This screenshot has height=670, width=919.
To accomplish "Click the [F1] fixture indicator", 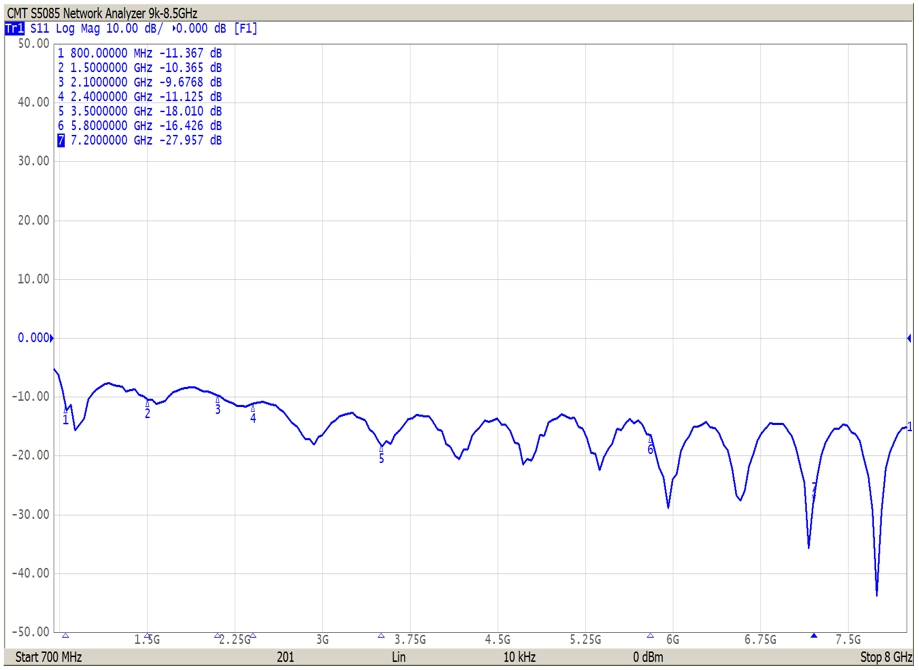I will click(246, 29).
